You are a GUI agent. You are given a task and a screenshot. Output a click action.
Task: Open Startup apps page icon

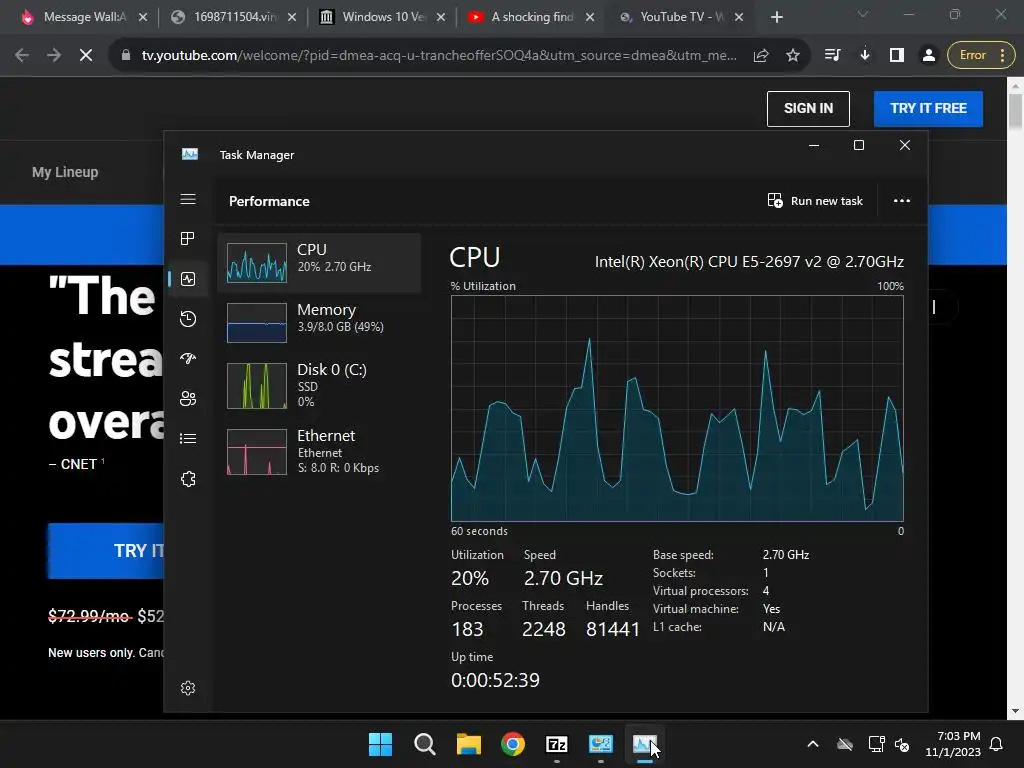188,359
